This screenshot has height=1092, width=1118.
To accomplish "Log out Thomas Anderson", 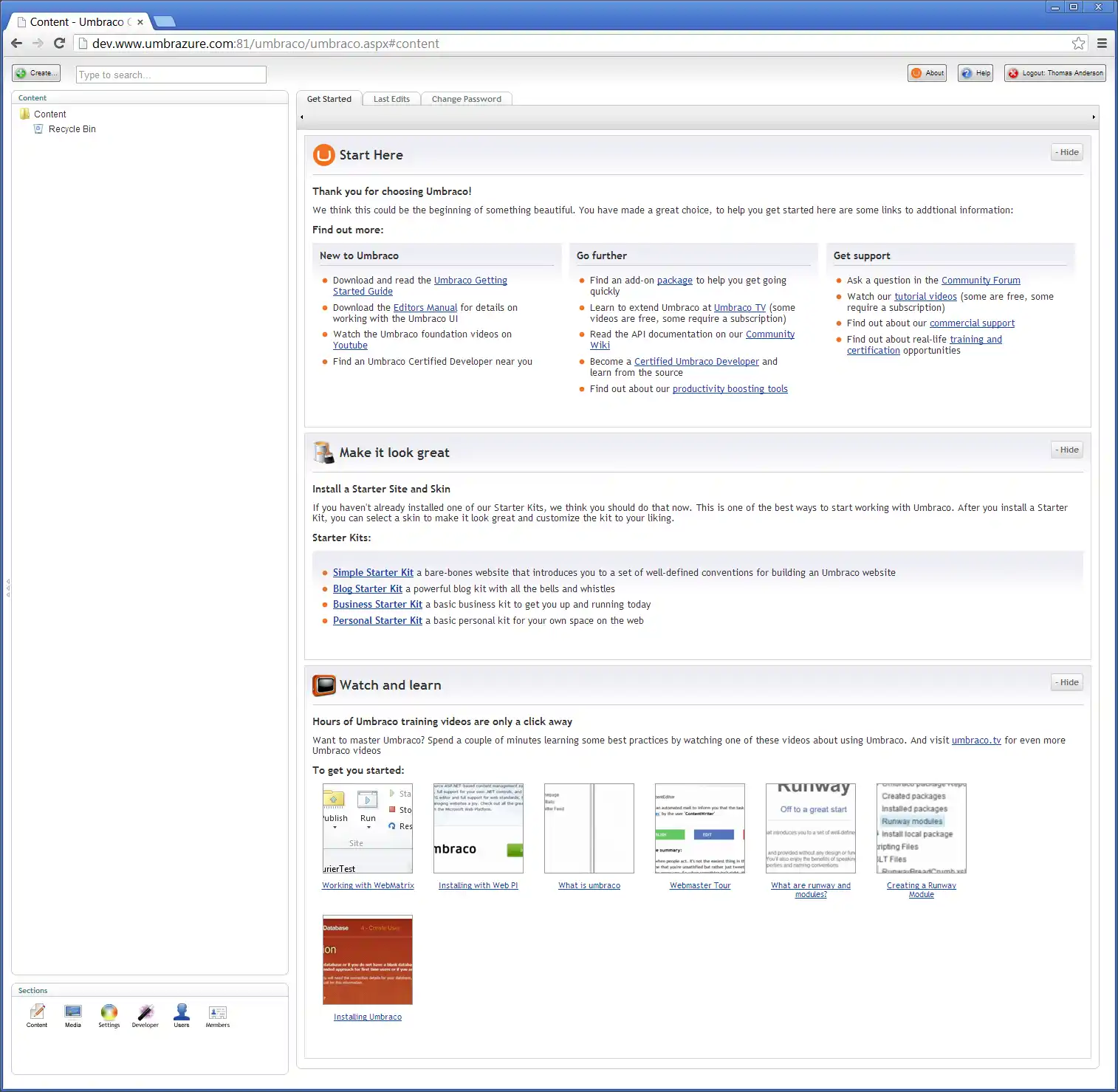I will (x=1055, y=73).
